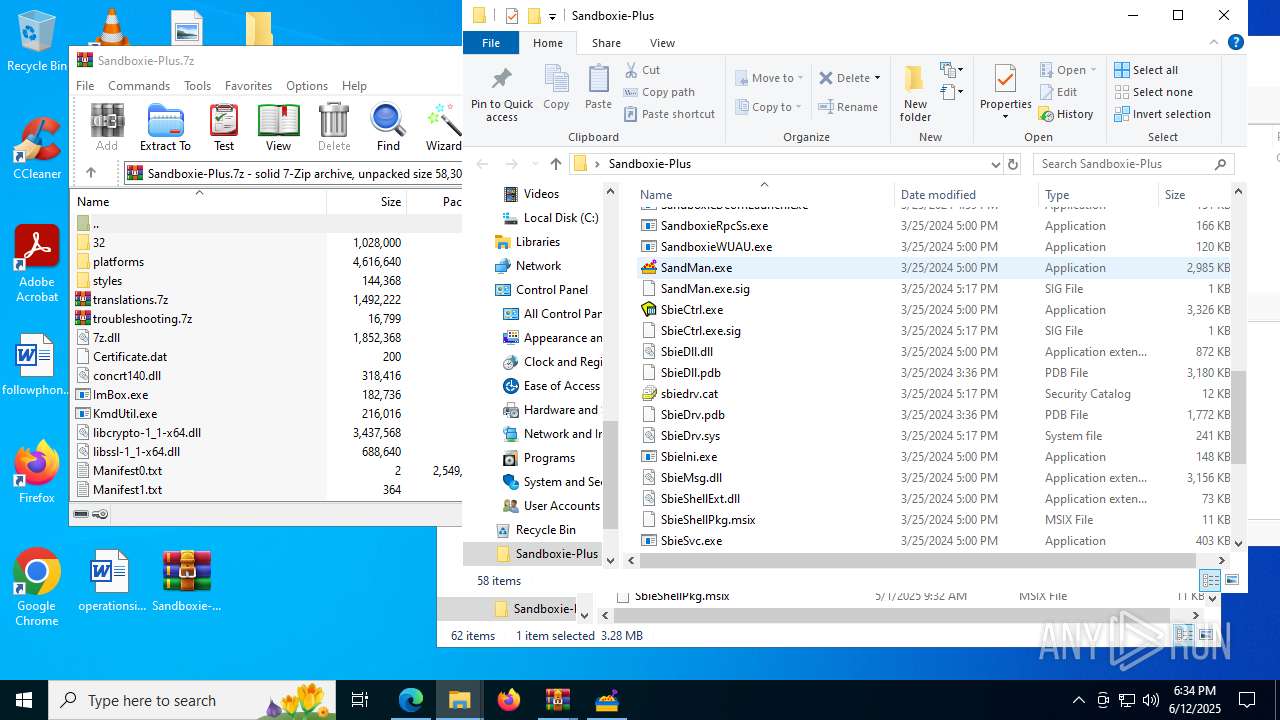Click Select all in ribbon

pos(1146,70)
